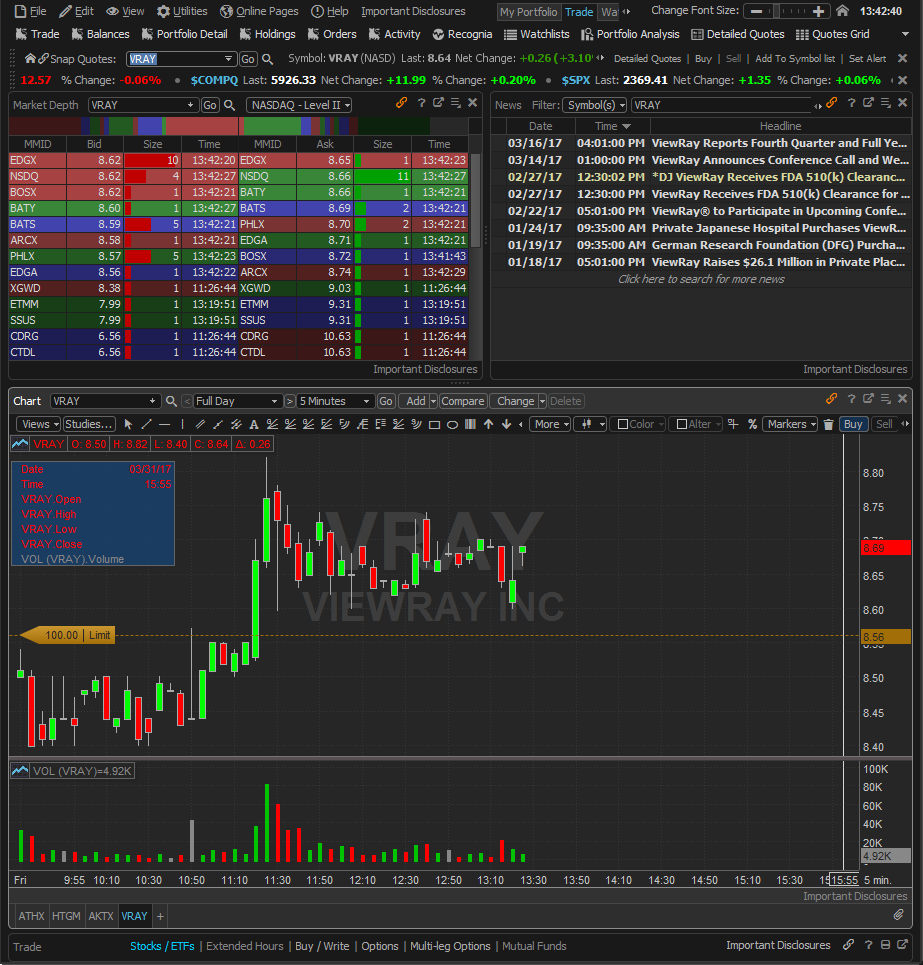Image resolution: width=923 pixels, height=965 pixels.
Task: Open the Market Depth panel options menu
Action: pos(455,103)
